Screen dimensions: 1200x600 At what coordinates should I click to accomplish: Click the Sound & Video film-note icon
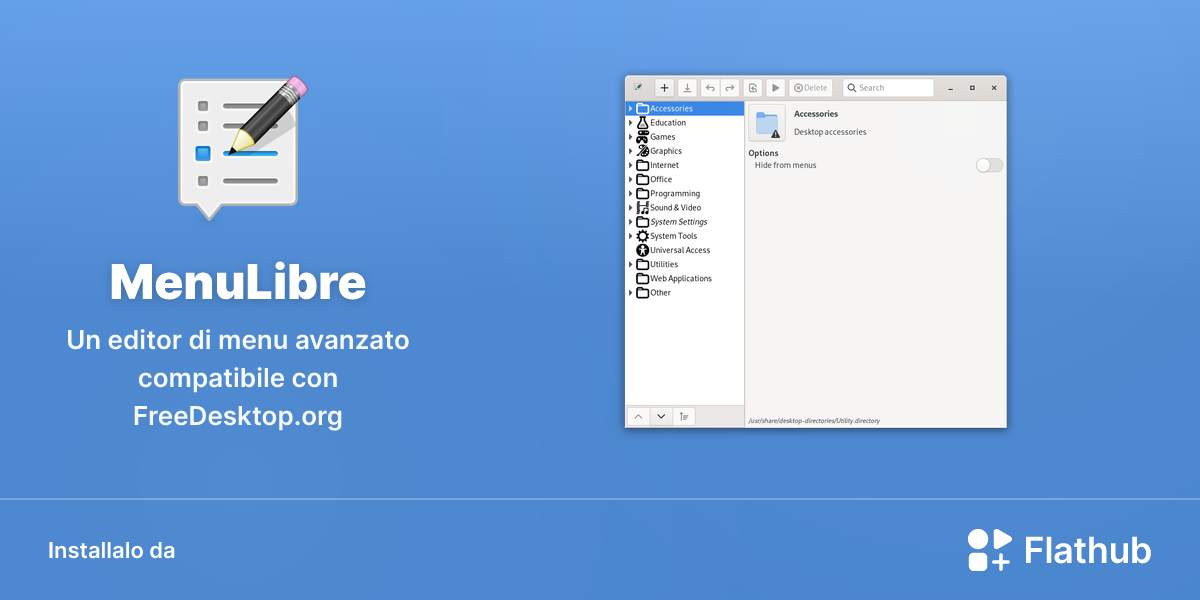(642, 208)
